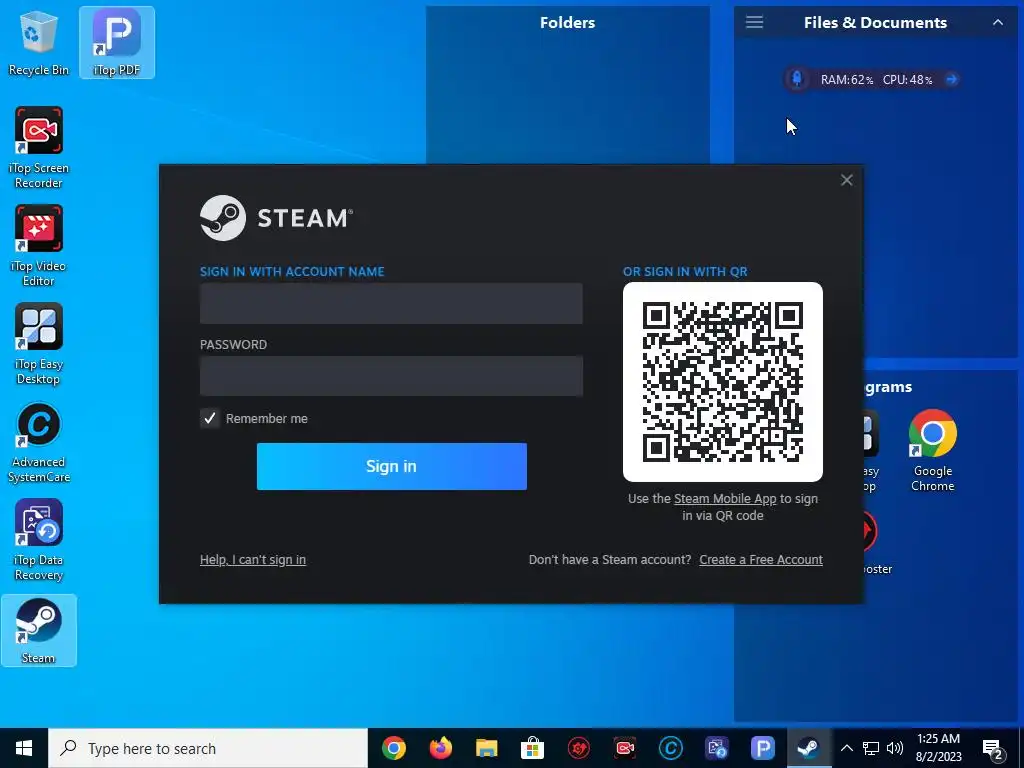Open Microsoft Store from the taskbar
Image resolution: width=1024 pixels, height=768 pixels.
click(x=532, y=748)
